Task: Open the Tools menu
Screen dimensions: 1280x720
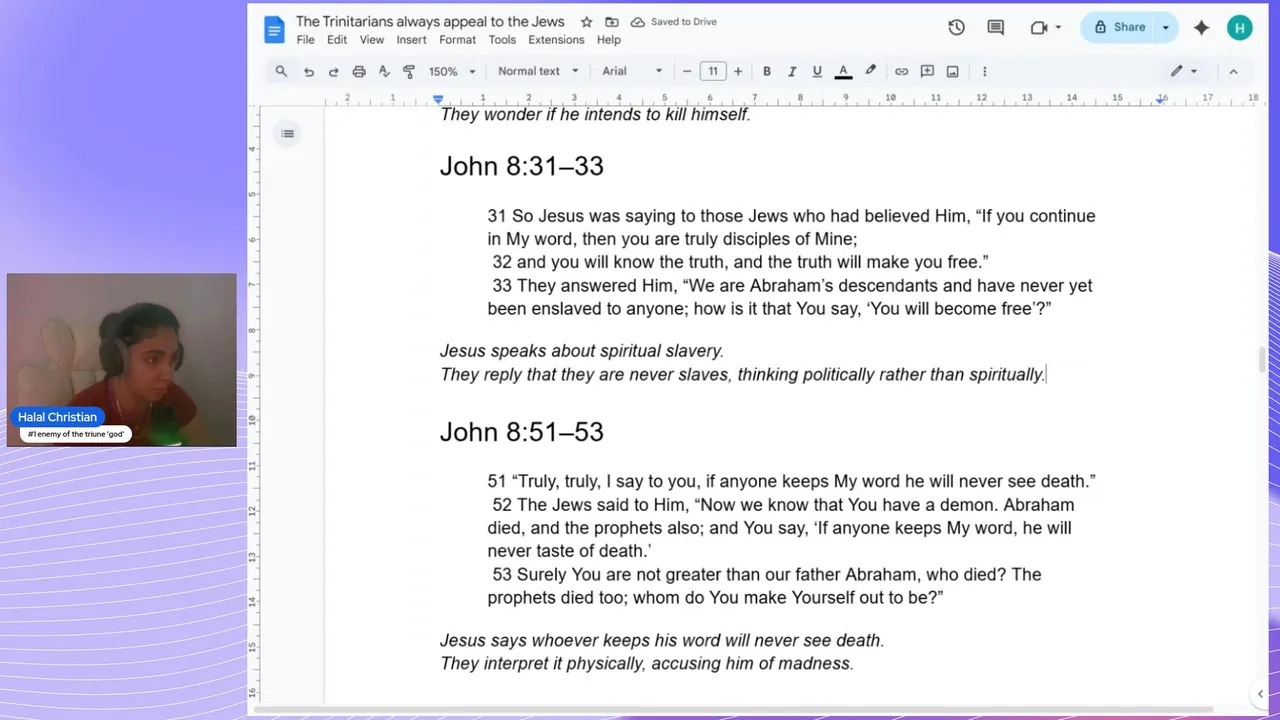Action: coord(502,40)
